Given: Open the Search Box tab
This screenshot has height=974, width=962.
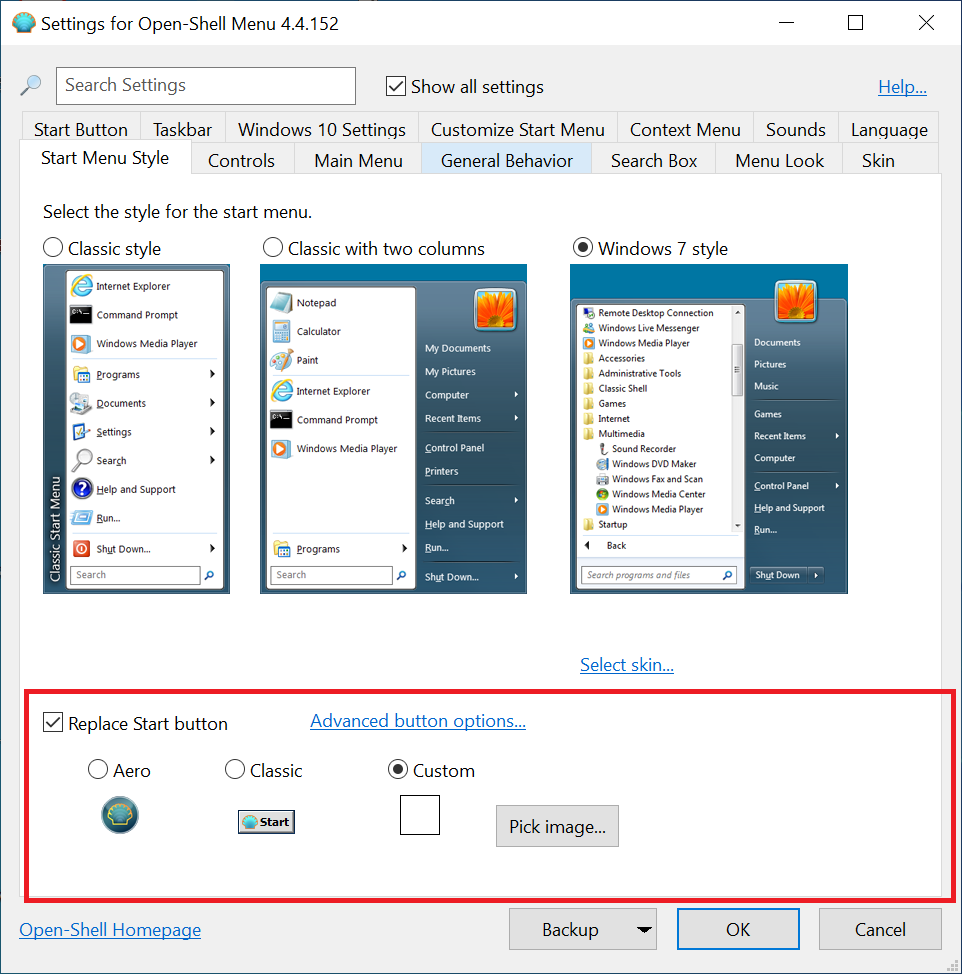Looking at the screenshot, I should click(x=654, y=160).
